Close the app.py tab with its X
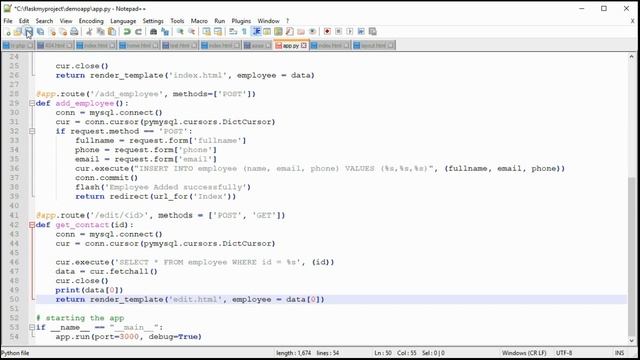 point(304,46)
